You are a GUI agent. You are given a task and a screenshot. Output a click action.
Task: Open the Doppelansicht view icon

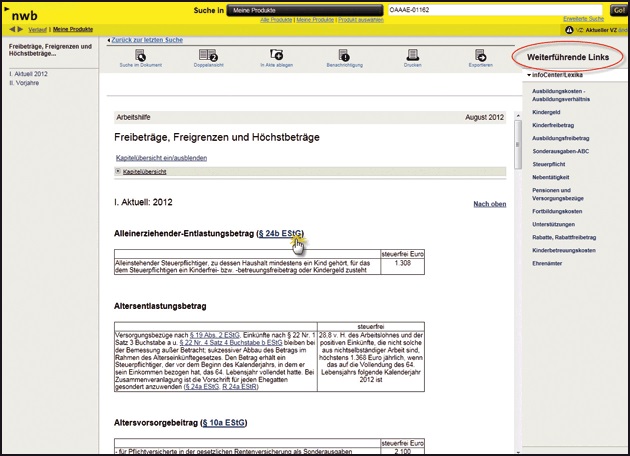tap(208, 55)
